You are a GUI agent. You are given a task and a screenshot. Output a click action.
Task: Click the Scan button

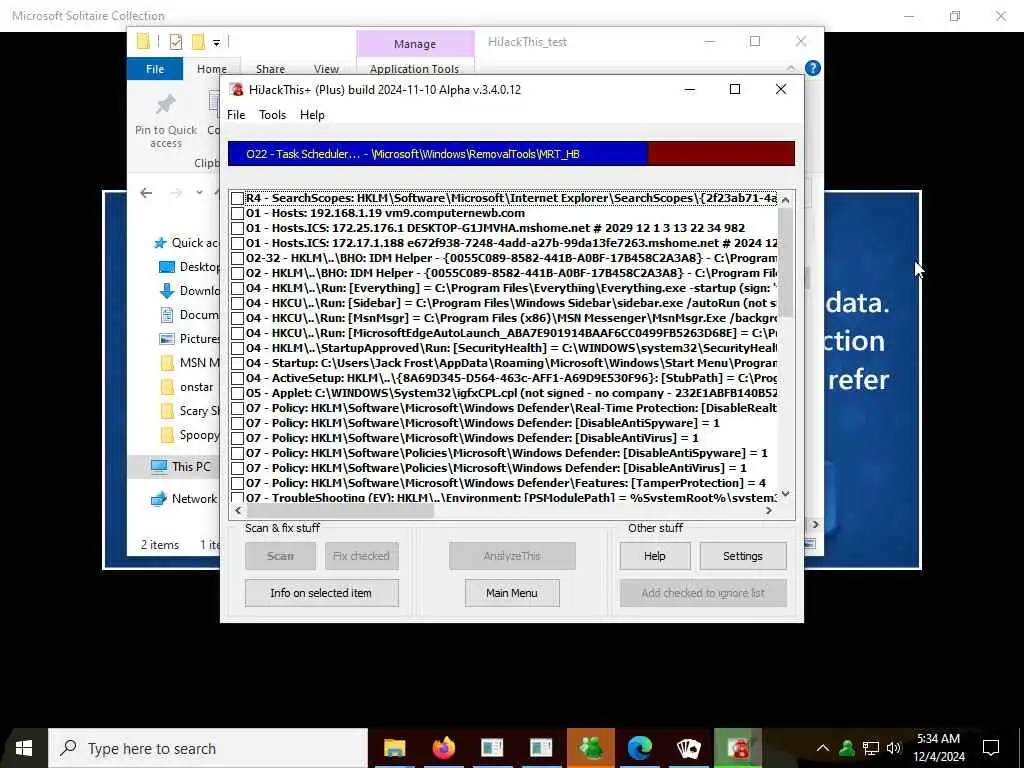[280, 556]
